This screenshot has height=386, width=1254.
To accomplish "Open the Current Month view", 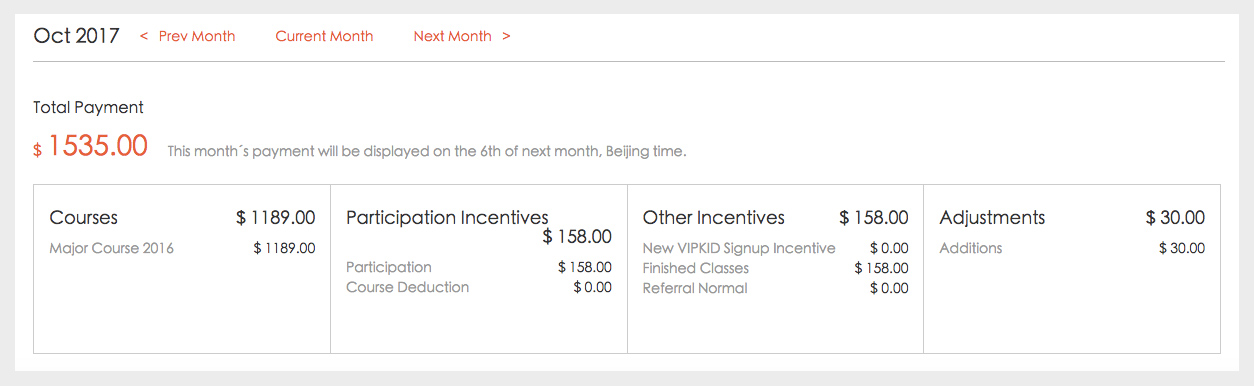I will [324, 36].
